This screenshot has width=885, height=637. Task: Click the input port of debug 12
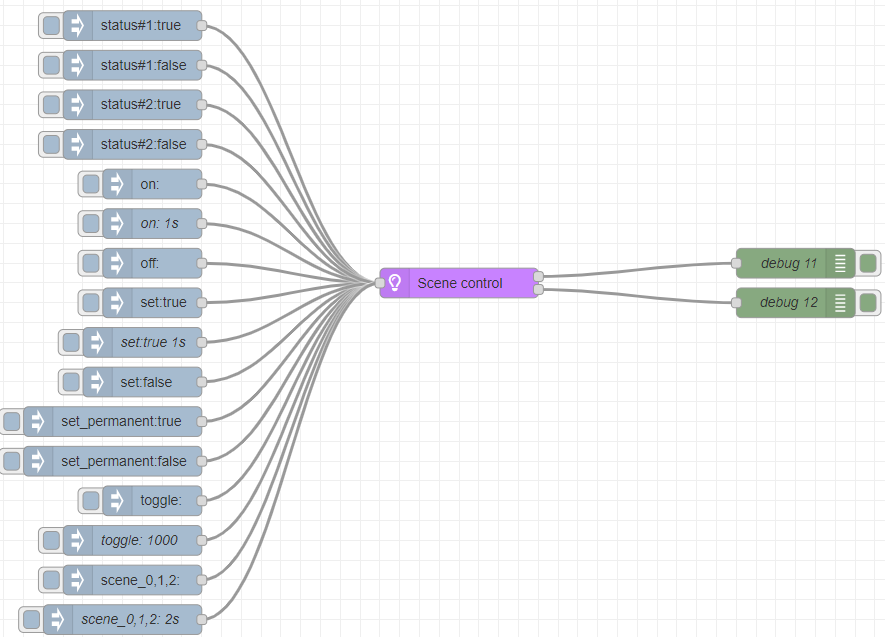[736, 303]
